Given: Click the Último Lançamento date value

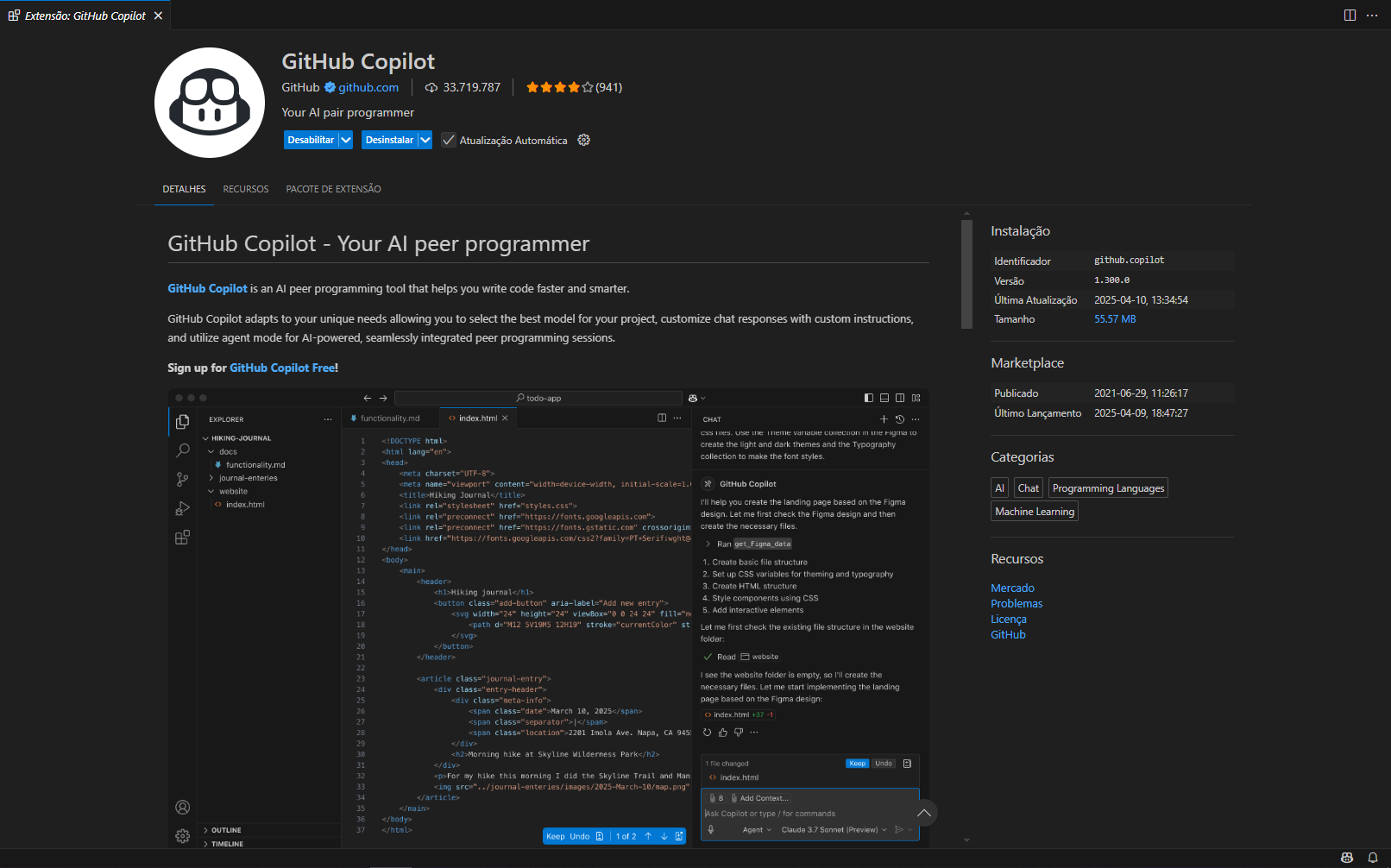Looking at the screenshot, I should tap(1141, 413).
